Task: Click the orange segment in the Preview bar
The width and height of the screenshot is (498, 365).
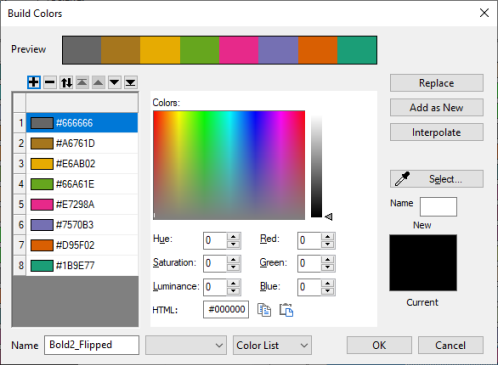Action: coord(318,50)
